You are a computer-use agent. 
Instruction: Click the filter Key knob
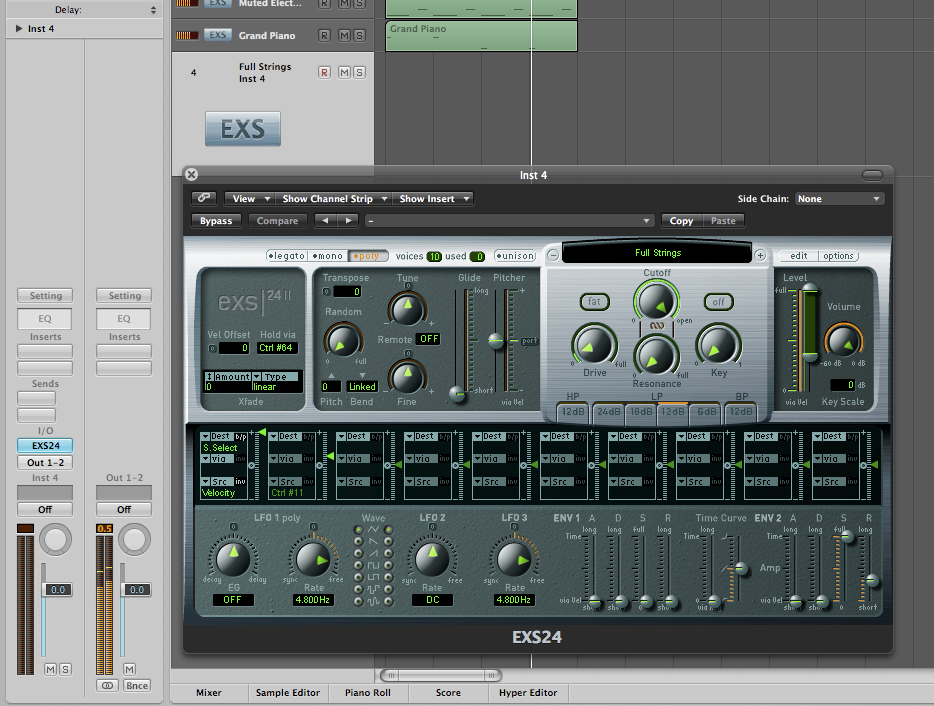point(718,346)
